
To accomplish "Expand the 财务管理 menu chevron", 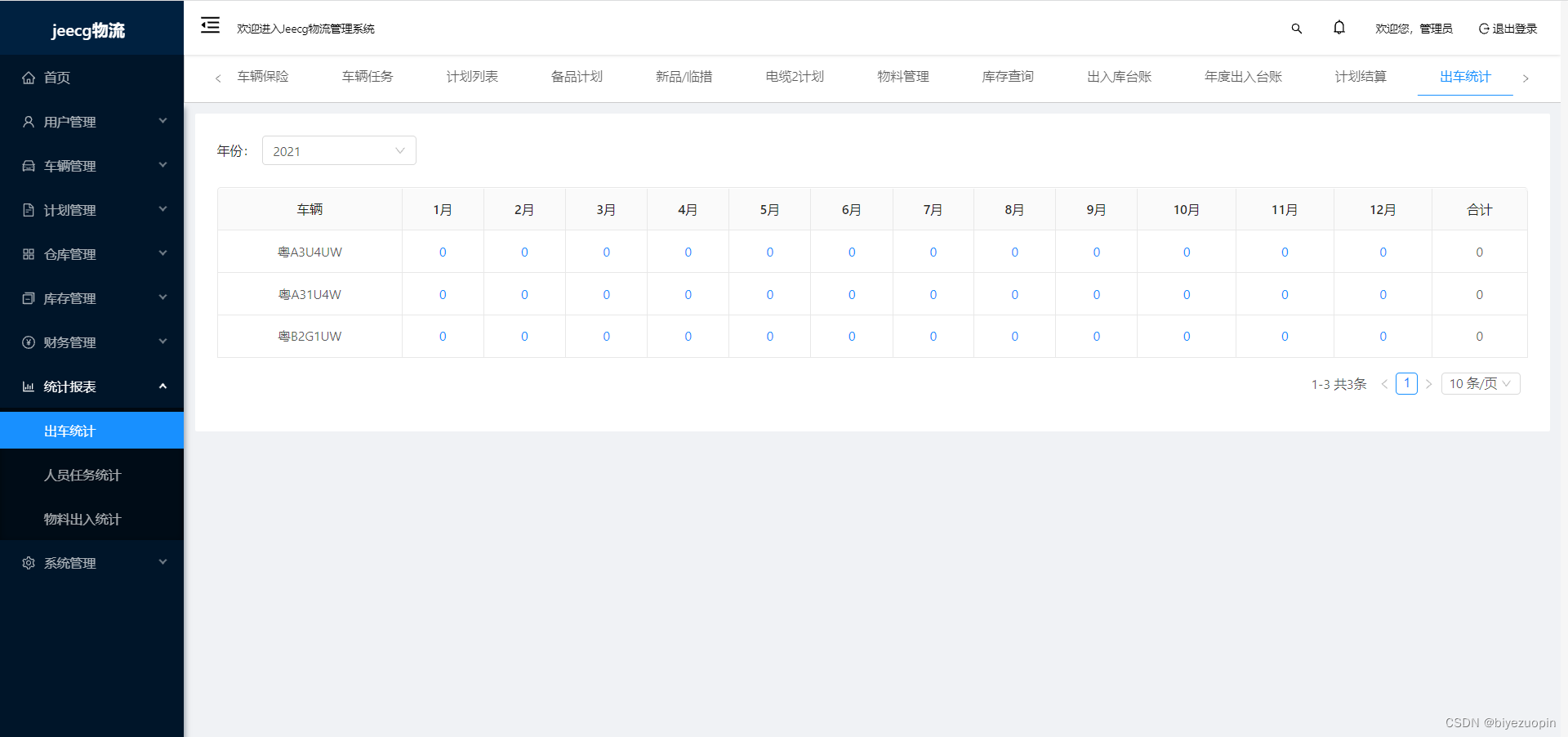I will tap(163, 342).
